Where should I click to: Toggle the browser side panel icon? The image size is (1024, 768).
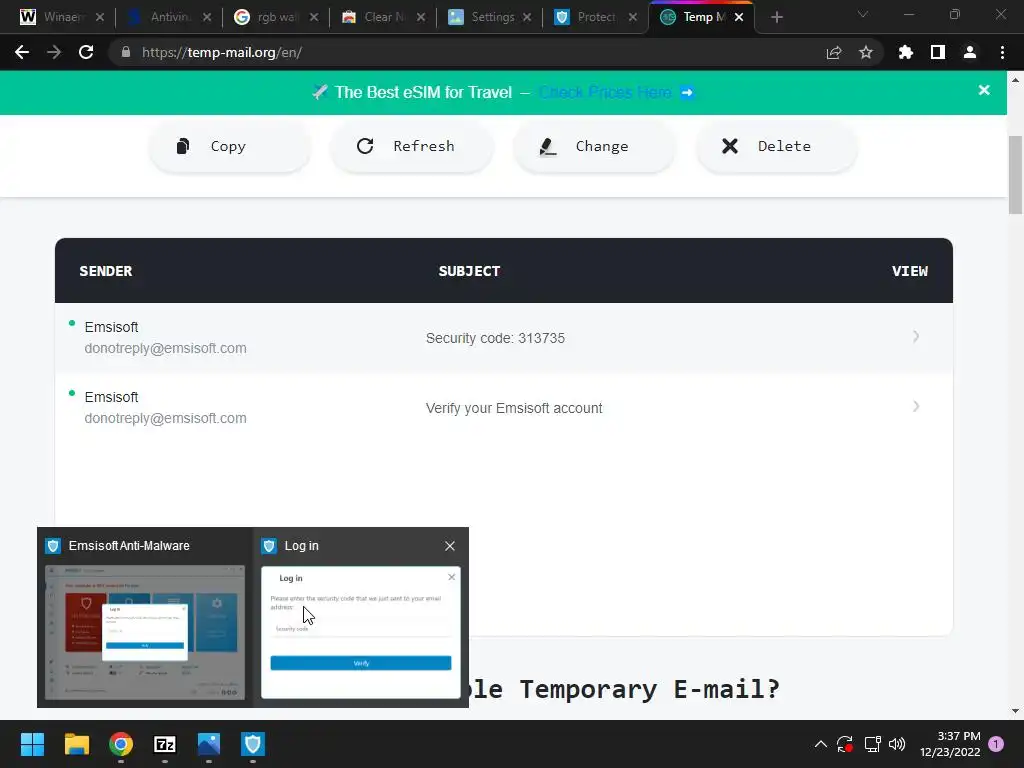pyautogui.click(x=938, y=52)
